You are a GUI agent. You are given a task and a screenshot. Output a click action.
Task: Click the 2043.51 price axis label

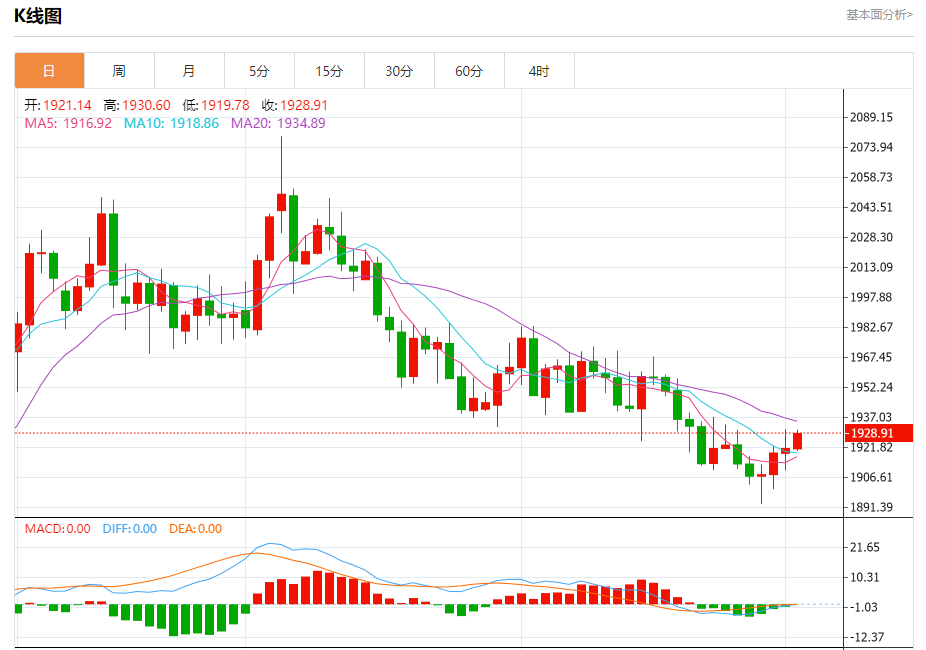click(871, 207)
